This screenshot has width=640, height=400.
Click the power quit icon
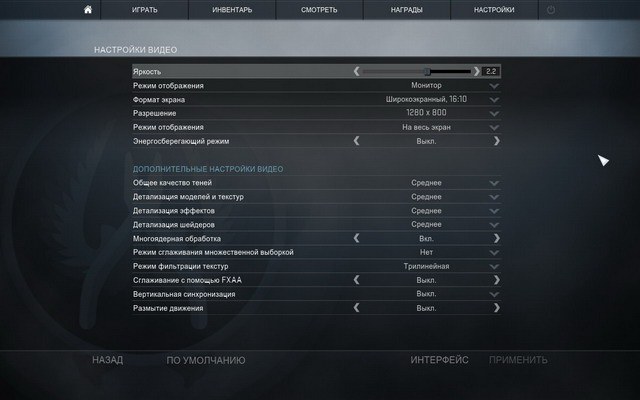pos(551,10)
